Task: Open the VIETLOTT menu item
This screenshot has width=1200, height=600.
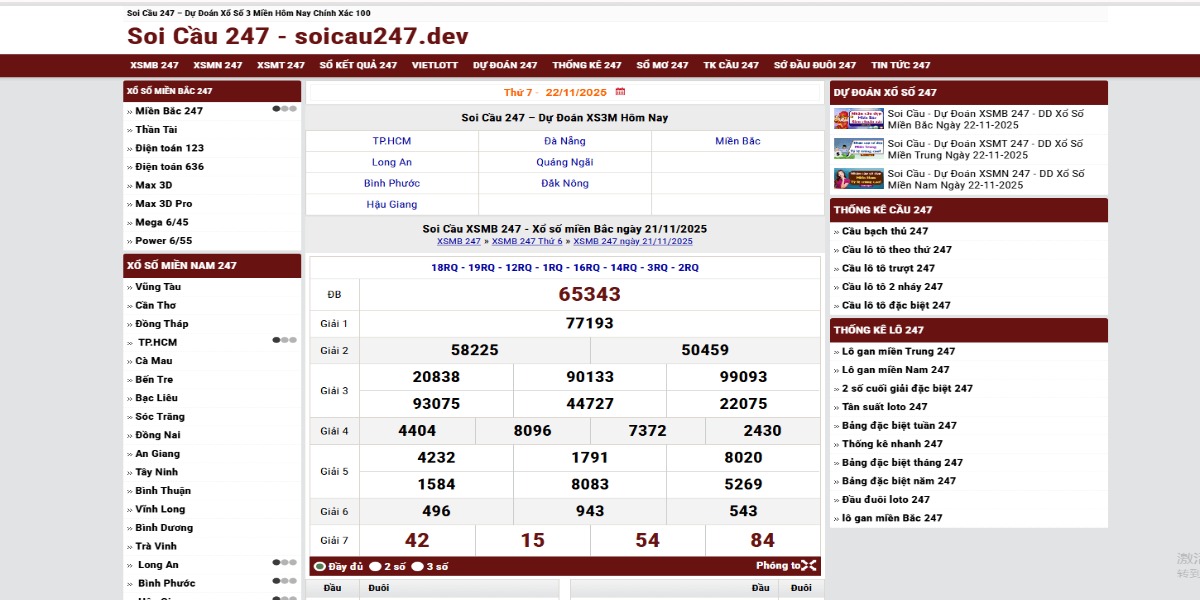Action: point(434,65)
